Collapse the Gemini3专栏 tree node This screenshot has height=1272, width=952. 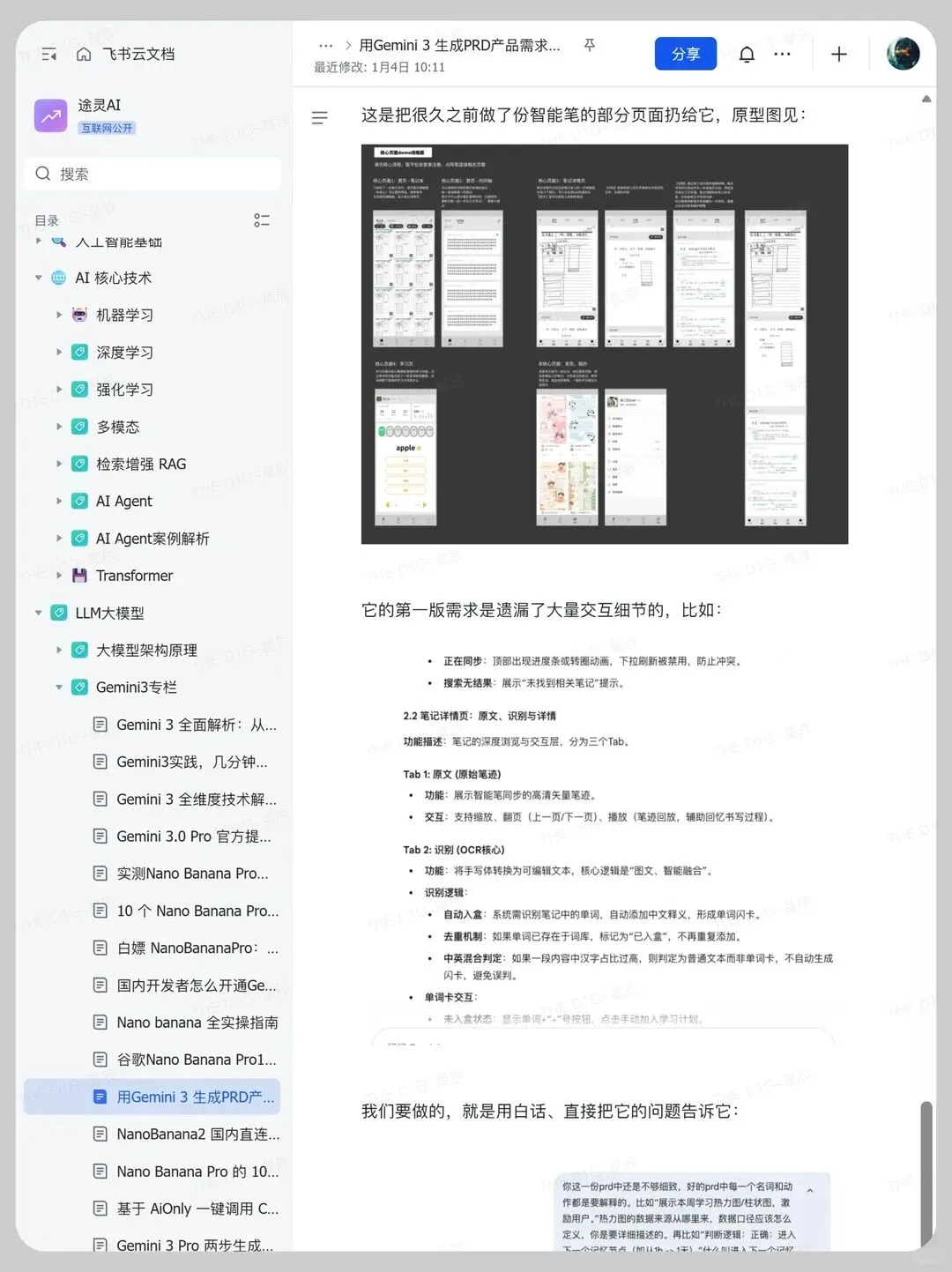59,687
